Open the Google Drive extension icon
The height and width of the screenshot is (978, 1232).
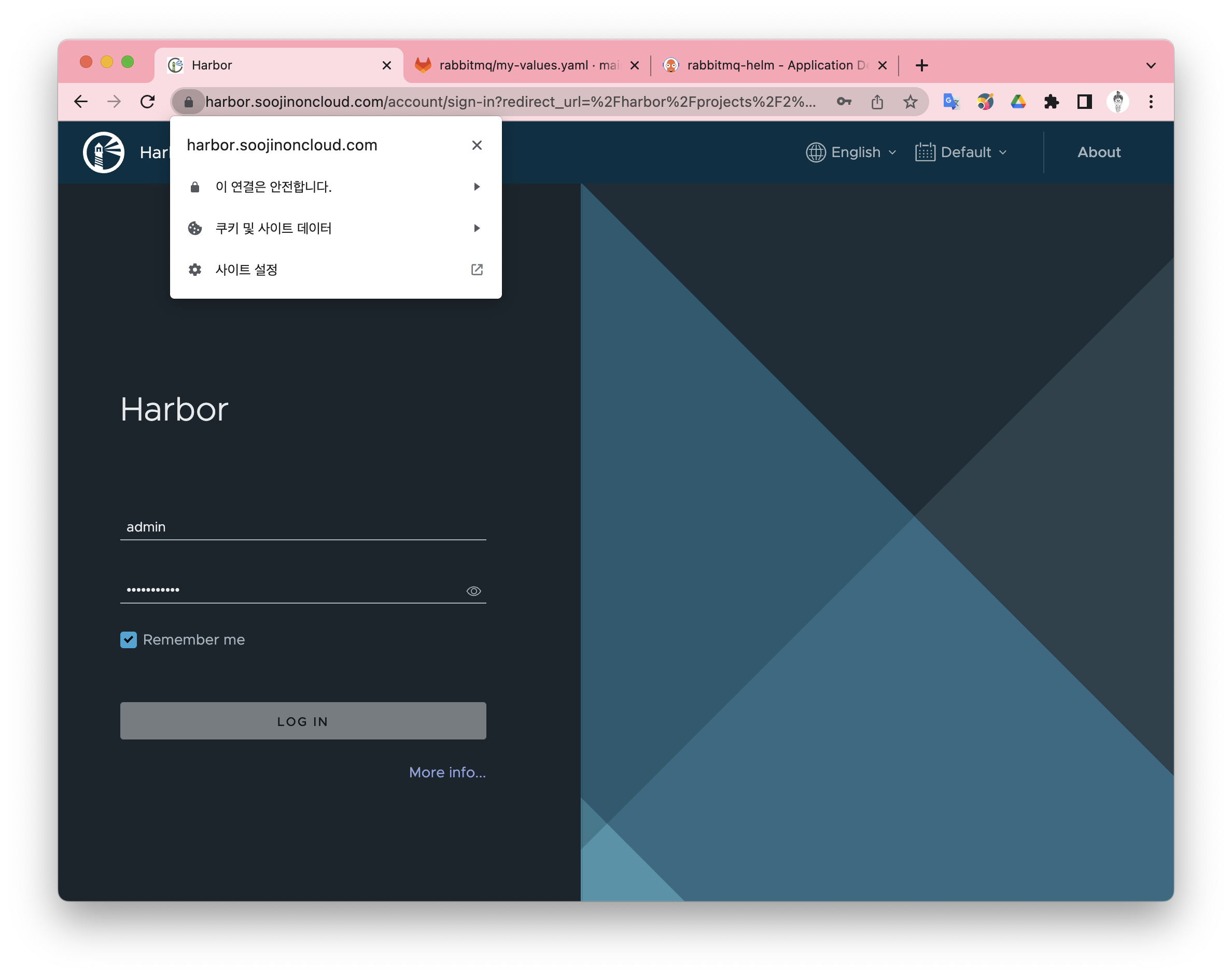coord(1018,102)
